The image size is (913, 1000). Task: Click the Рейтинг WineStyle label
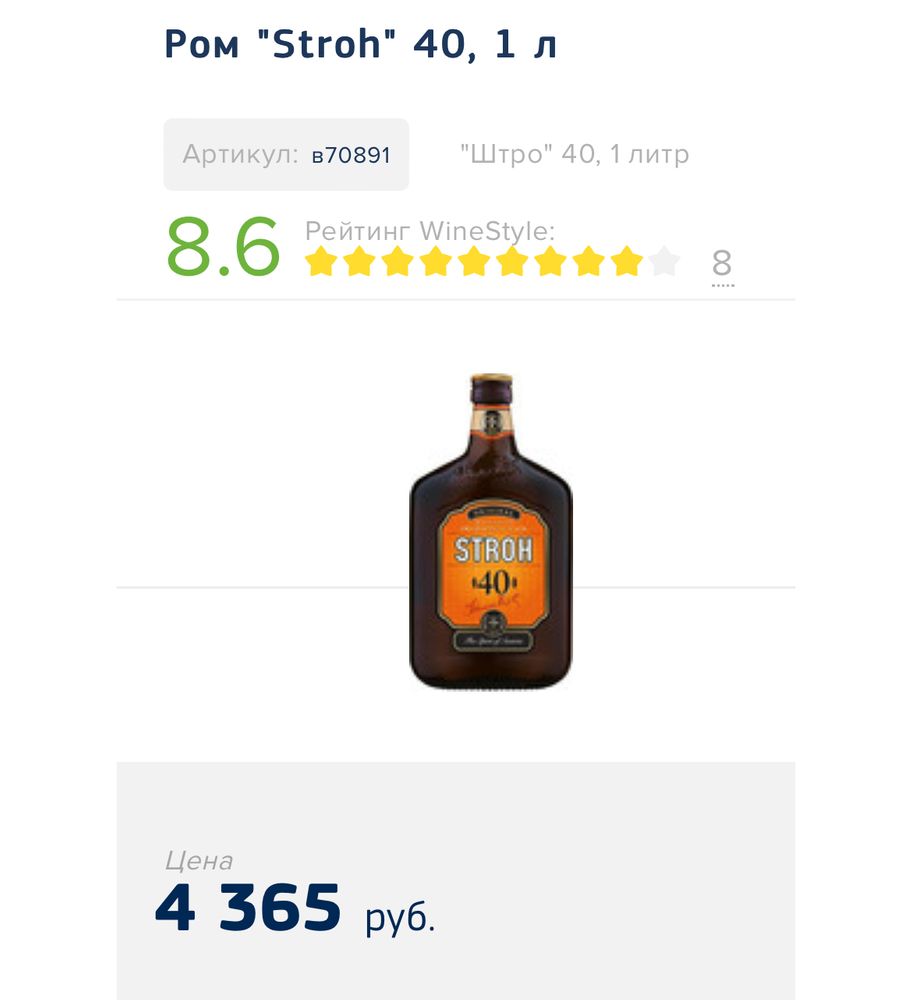tap(429, 231)
